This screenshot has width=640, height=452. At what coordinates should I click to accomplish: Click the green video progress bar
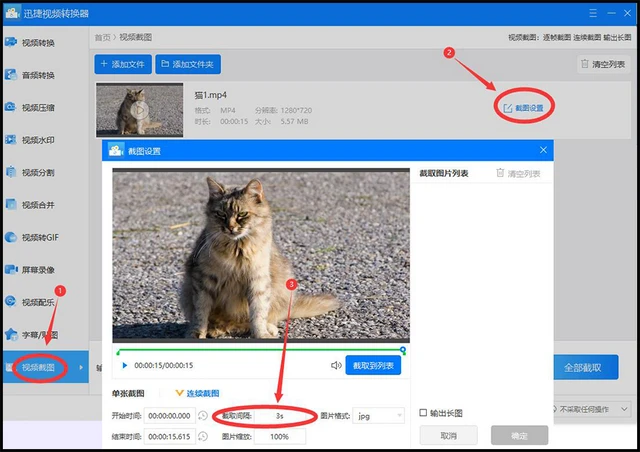[x=260, y=350]
